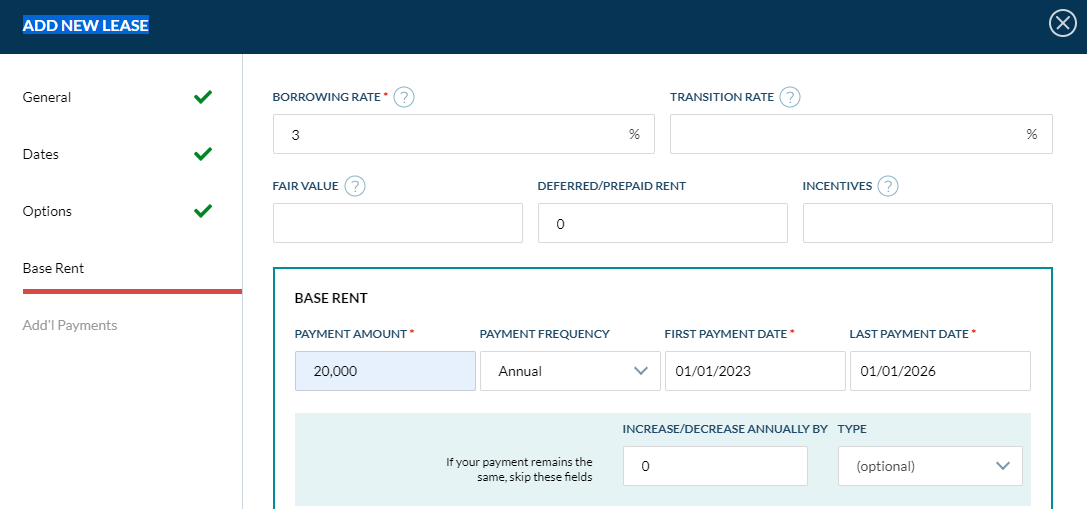Click the help icon beside Transition Rate
The image size is (1087, 509).
790,97
